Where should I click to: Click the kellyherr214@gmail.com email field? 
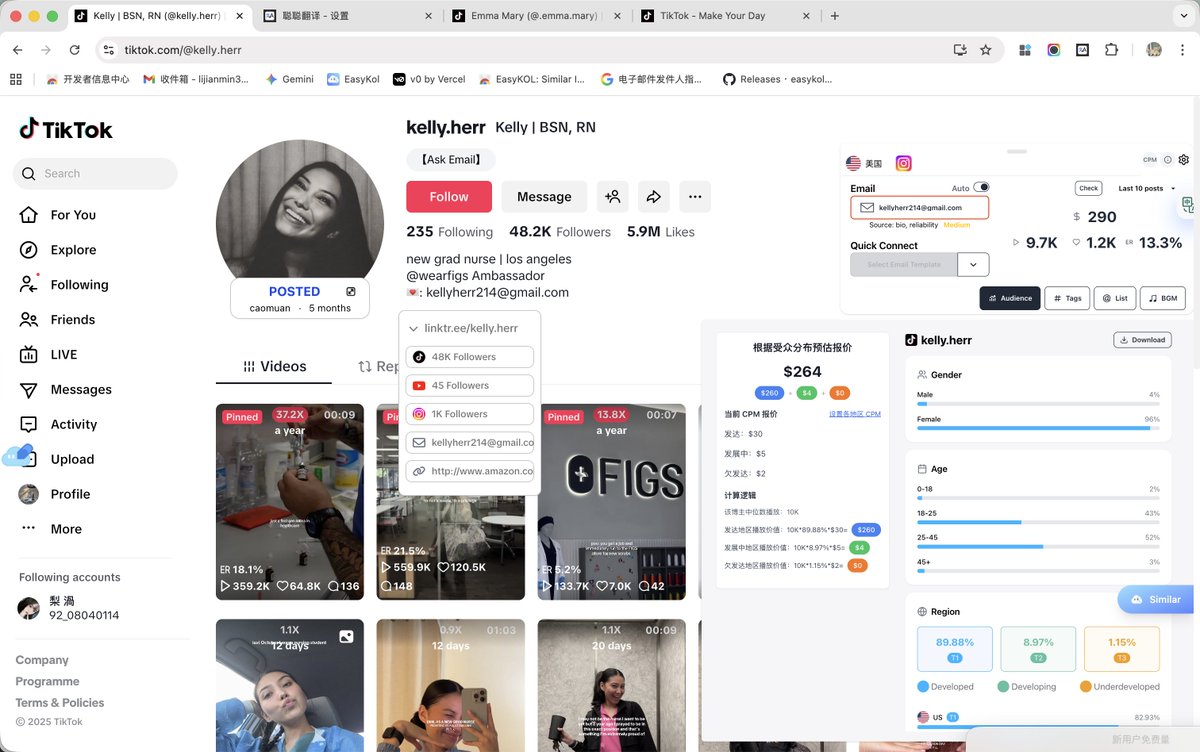pos(920,208)
